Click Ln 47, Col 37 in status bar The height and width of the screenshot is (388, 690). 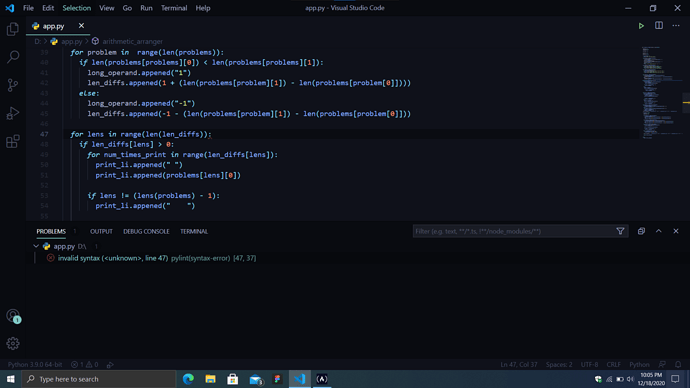tap(519, 364)
